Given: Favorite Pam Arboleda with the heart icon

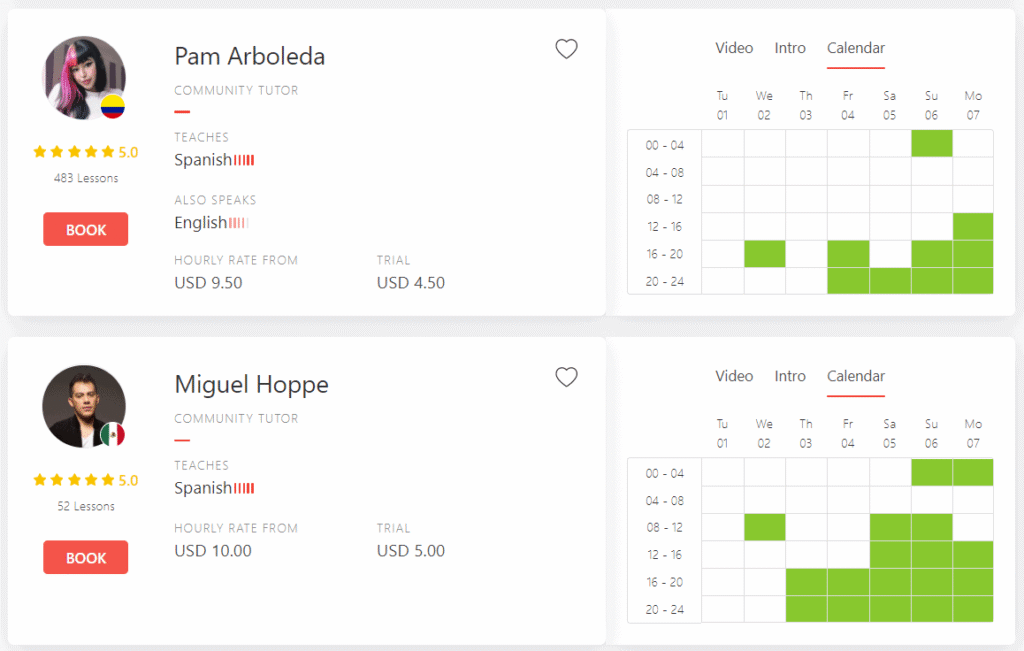Looking at the screenshot, I should pos(566,49).
